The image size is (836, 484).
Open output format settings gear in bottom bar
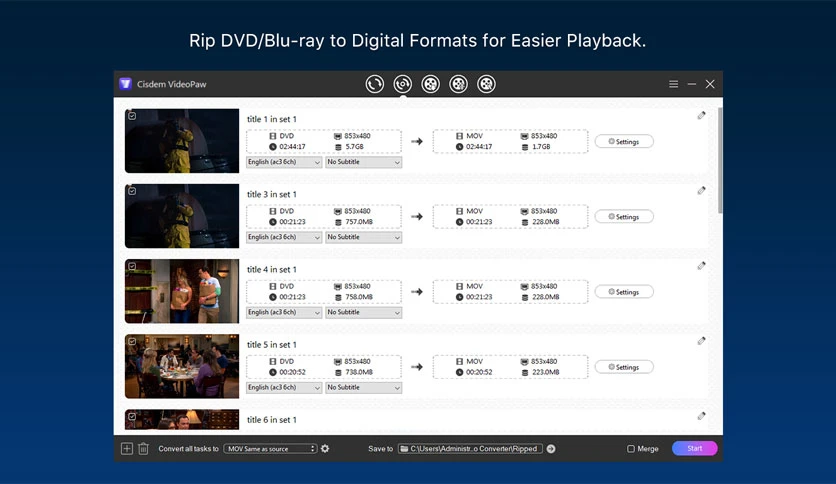point(325,449)
